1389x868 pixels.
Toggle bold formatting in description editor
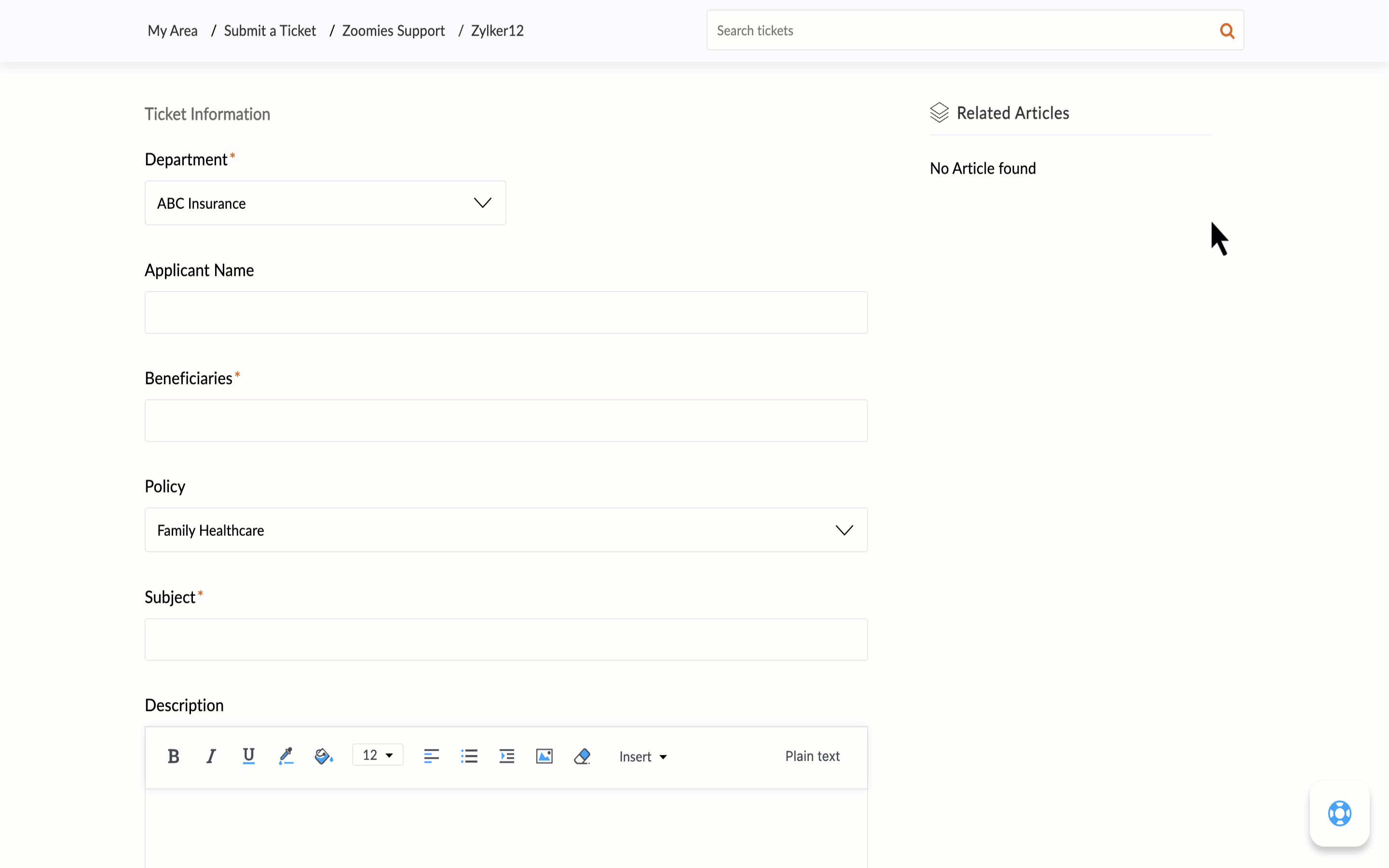pos(173,756)
